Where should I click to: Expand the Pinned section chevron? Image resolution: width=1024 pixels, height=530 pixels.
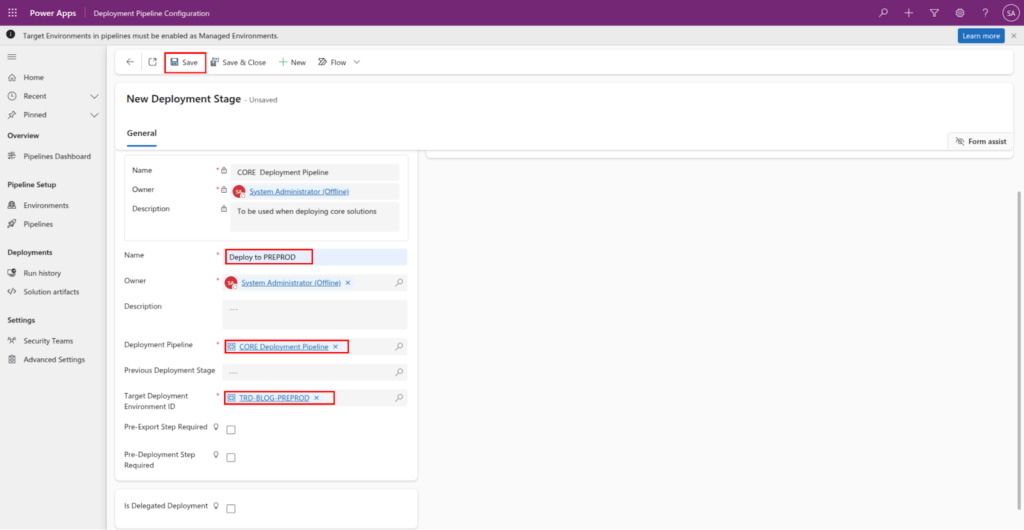coord(94,115)
